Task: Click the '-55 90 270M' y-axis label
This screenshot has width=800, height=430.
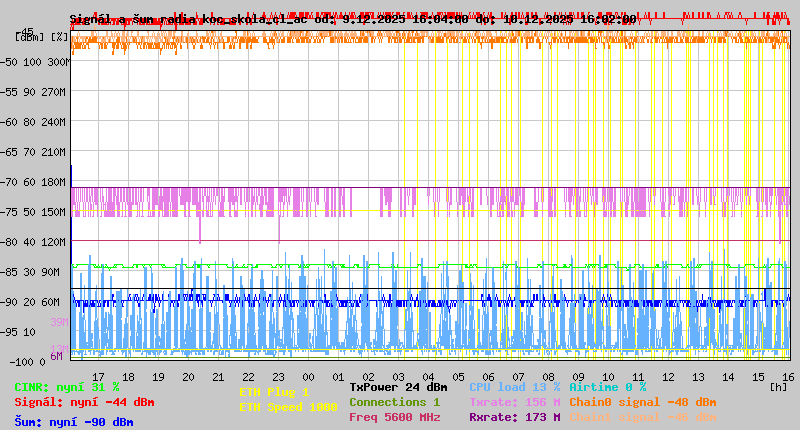Action: pos(34,92)
